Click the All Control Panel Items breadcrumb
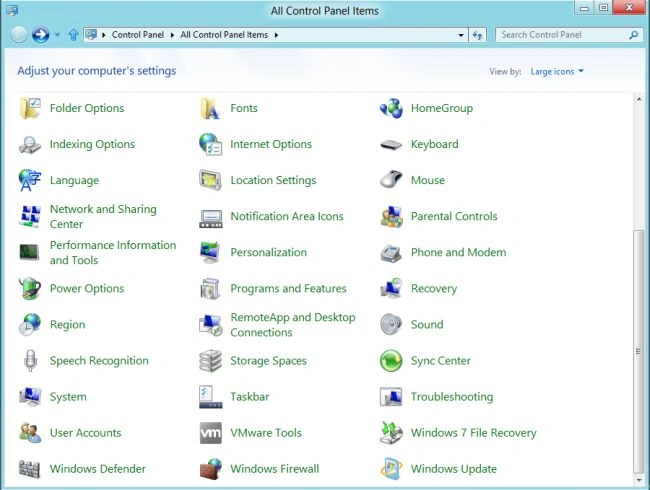The image size is (650, 490). pos(224,35)
